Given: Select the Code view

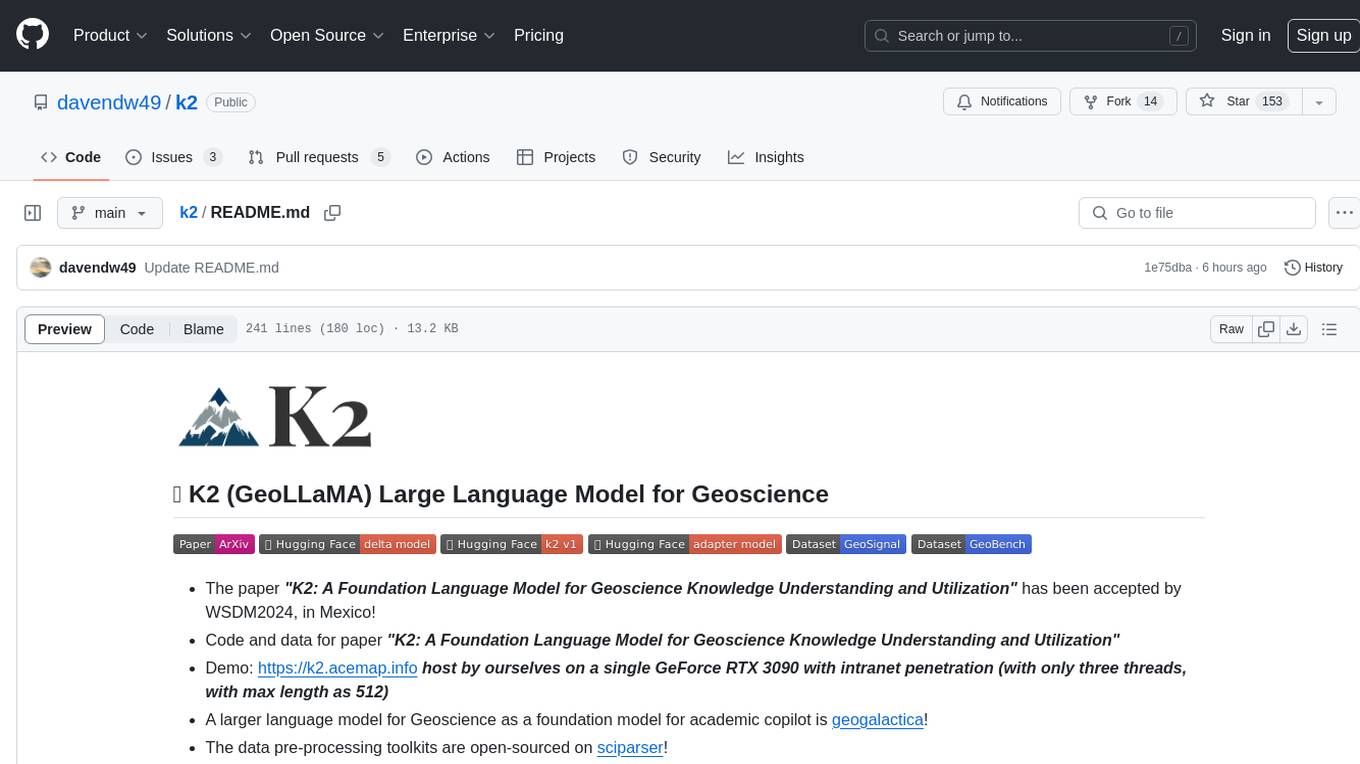Looking at the screenshot, I should (137, 329).
